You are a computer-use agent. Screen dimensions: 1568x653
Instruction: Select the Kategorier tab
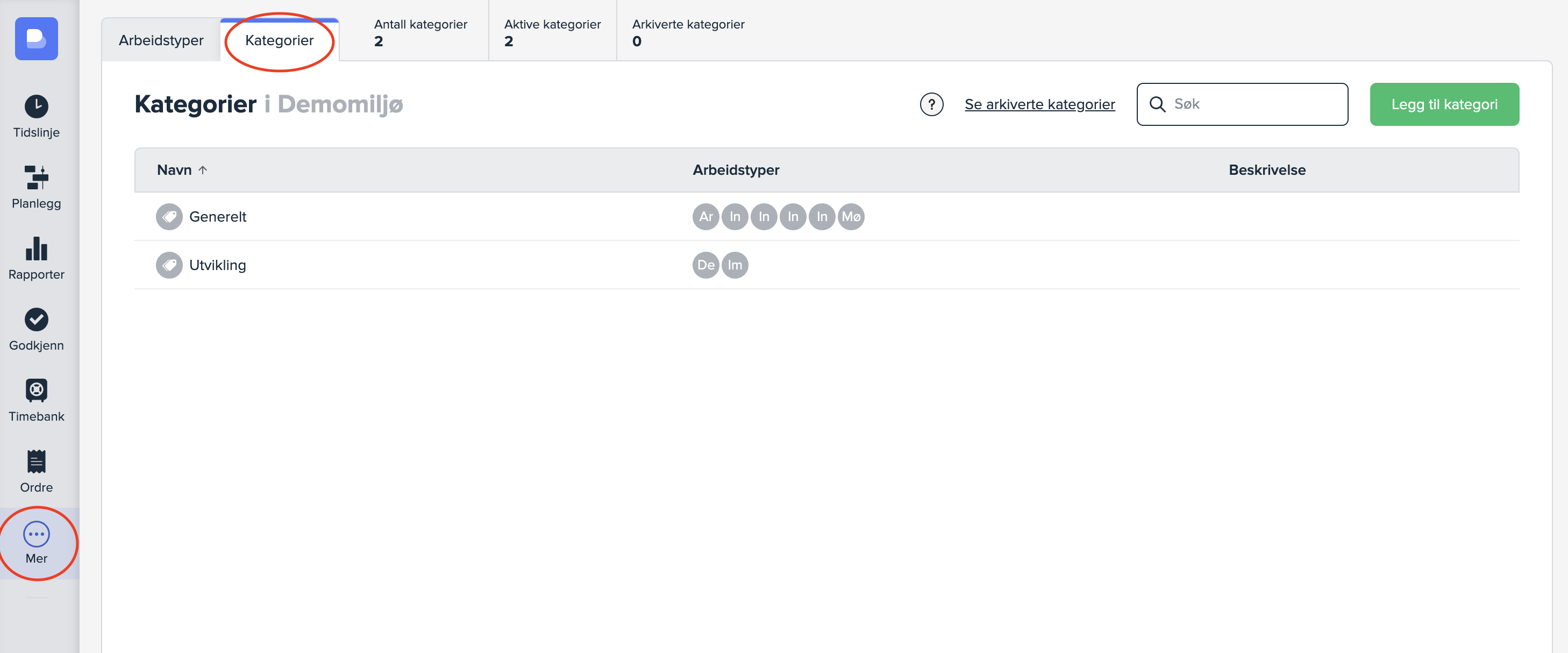pyautogui.click(x=280, y=40)
